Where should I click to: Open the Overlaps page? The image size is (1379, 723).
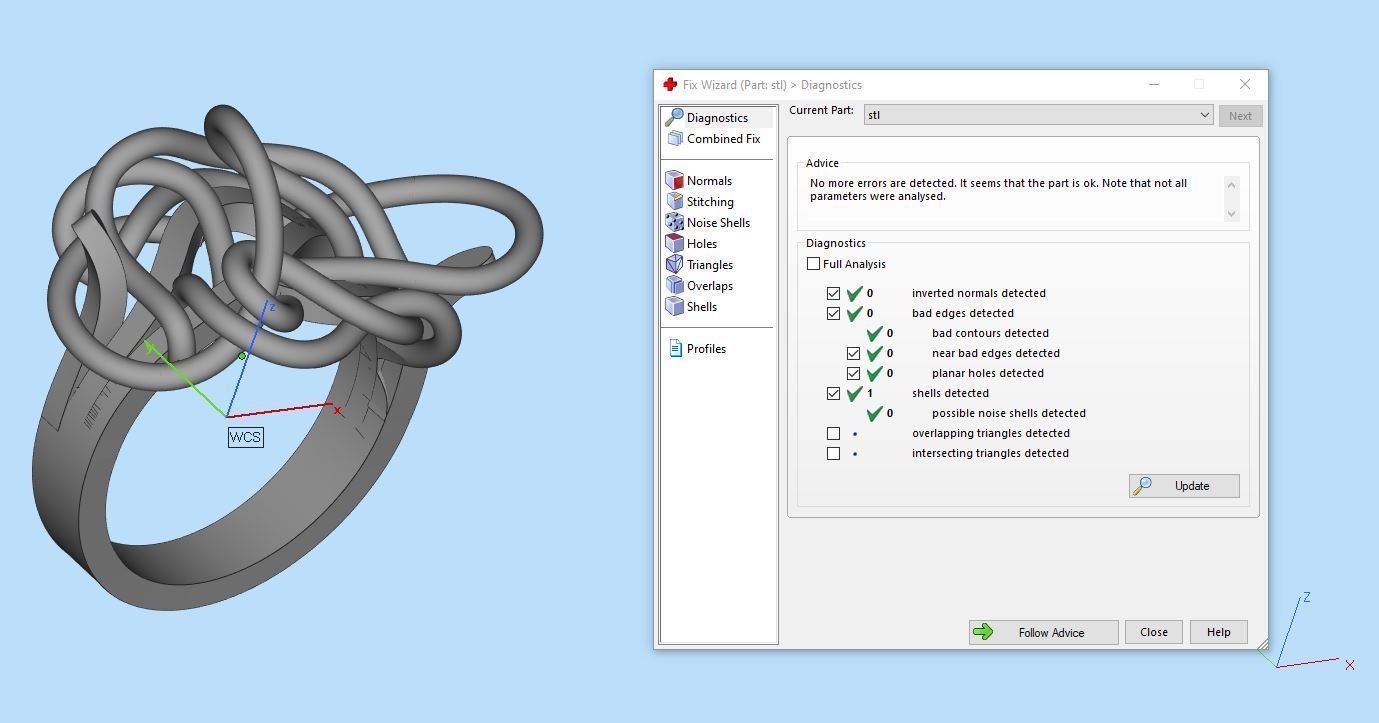coord(709,286)
